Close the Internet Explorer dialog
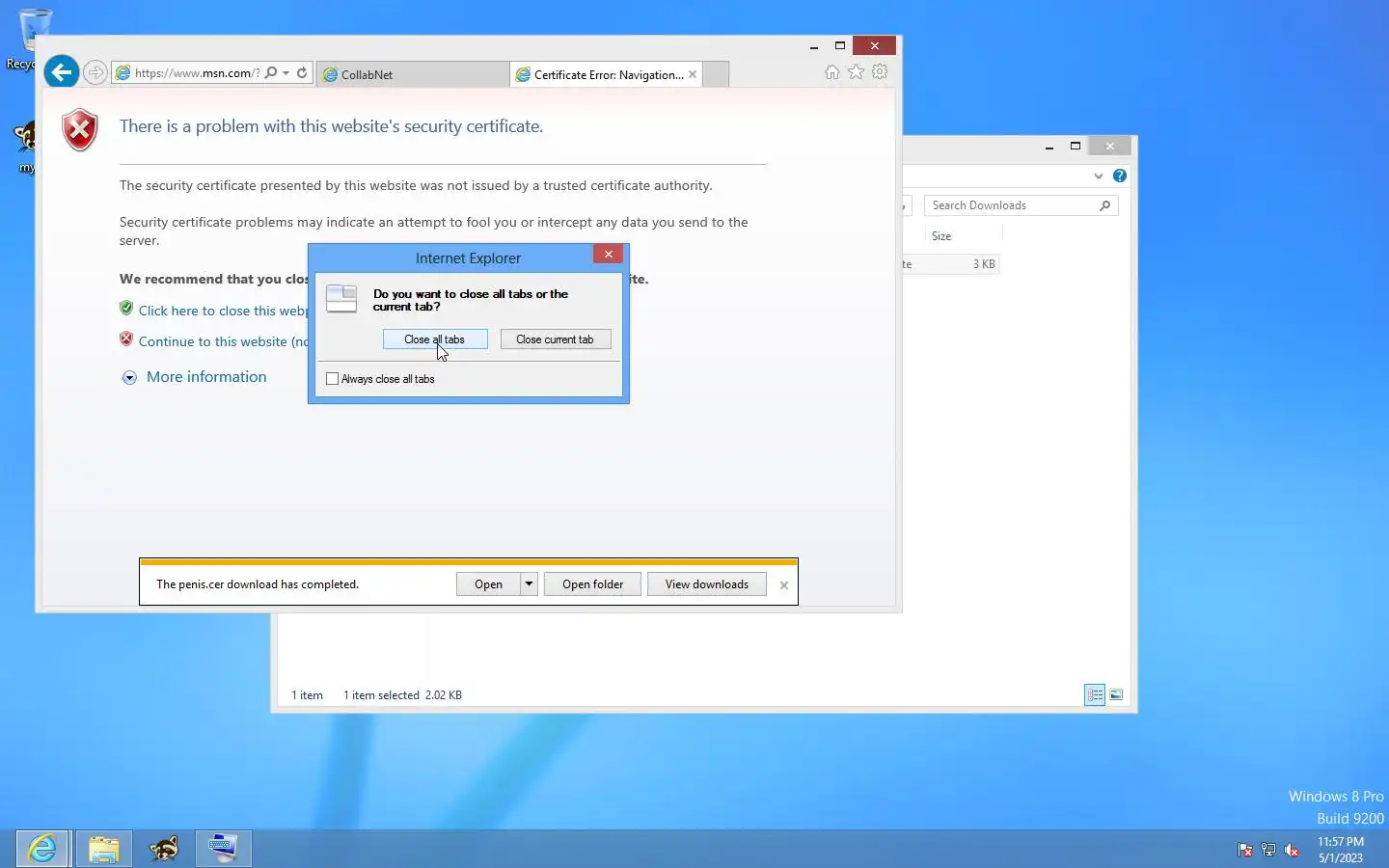The width and height of the screenshot is (1389, 868). click(609, 255)
